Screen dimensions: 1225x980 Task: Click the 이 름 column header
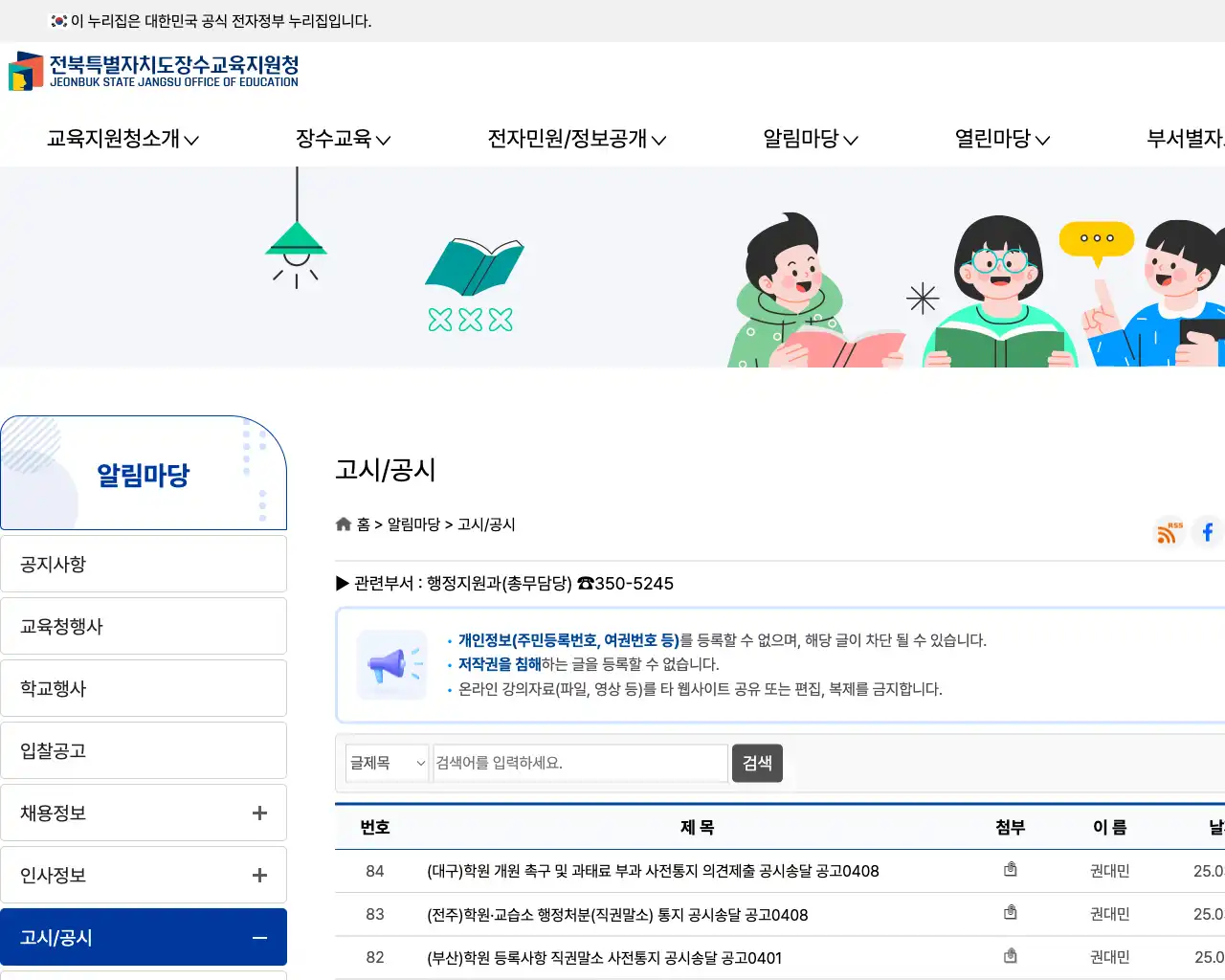pos(1110,827)
